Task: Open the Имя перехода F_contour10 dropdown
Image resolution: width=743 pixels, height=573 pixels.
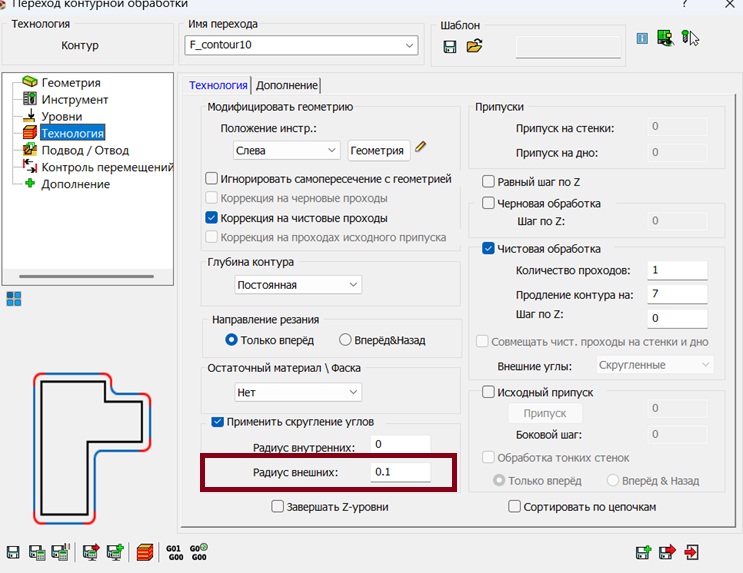Action: pos(301,45)
